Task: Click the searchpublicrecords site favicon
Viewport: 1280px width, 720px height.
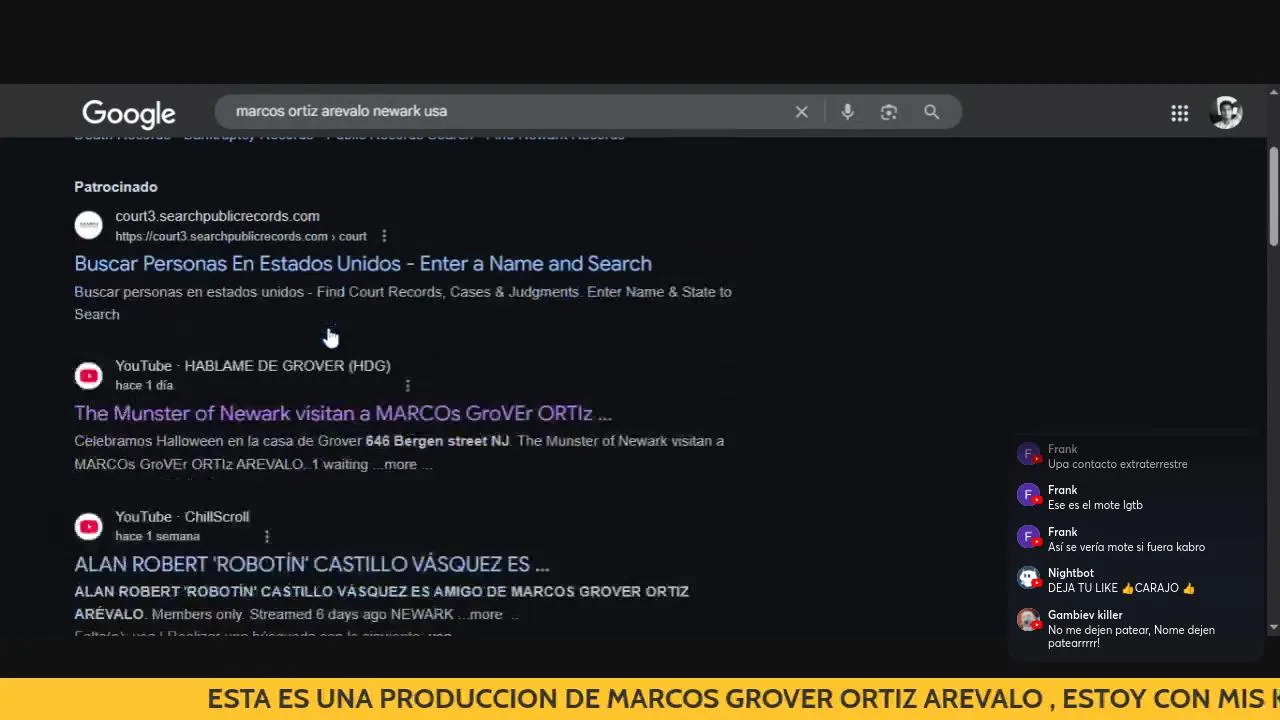Action: [89, 225]
